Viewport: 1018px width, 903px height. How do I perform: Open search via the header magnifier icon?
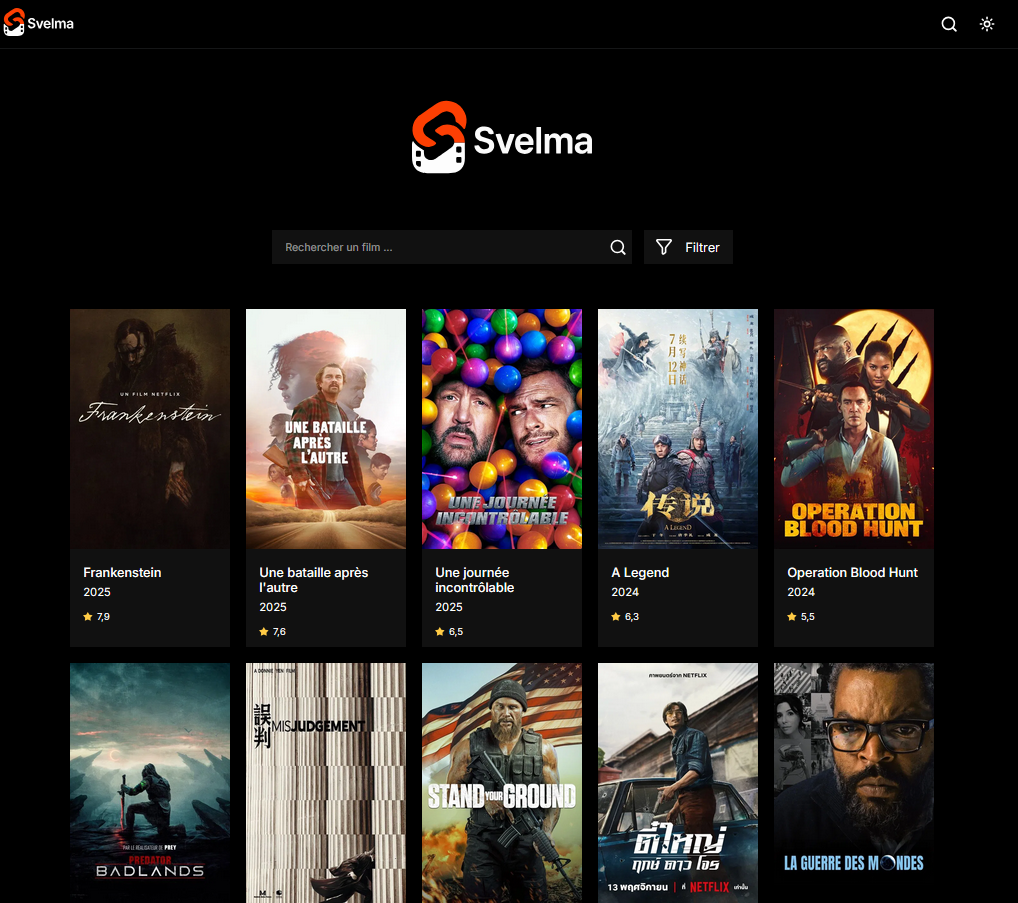(949, 24)
